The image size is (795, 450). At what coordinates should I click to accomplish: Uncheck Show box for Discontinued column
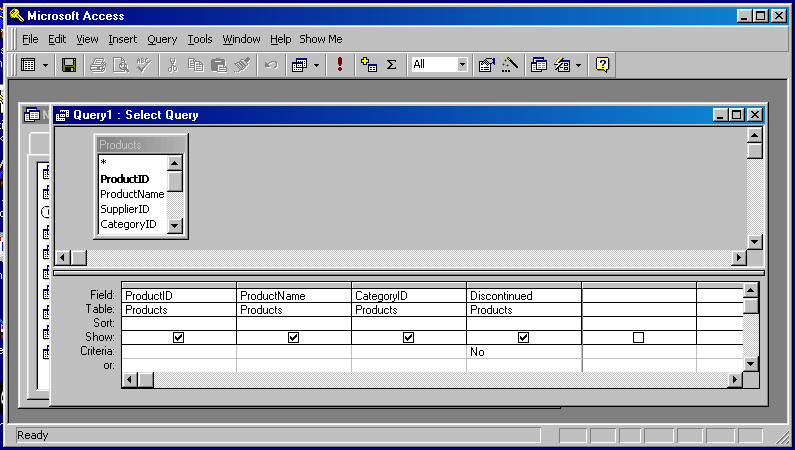[x=523, y=338]
